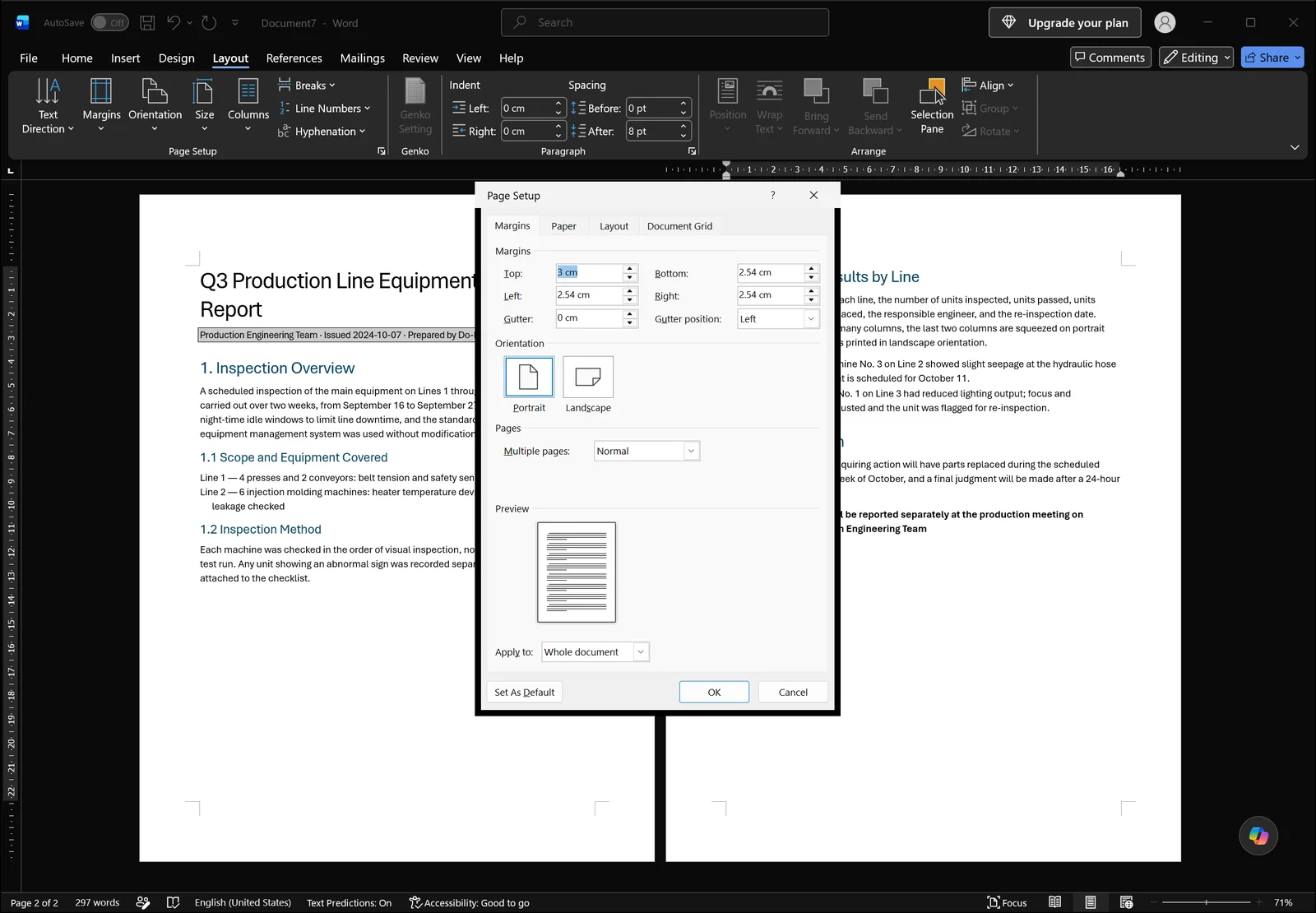Click the Search box
The height and width of the screenshot is (913, 1316).
665,23
